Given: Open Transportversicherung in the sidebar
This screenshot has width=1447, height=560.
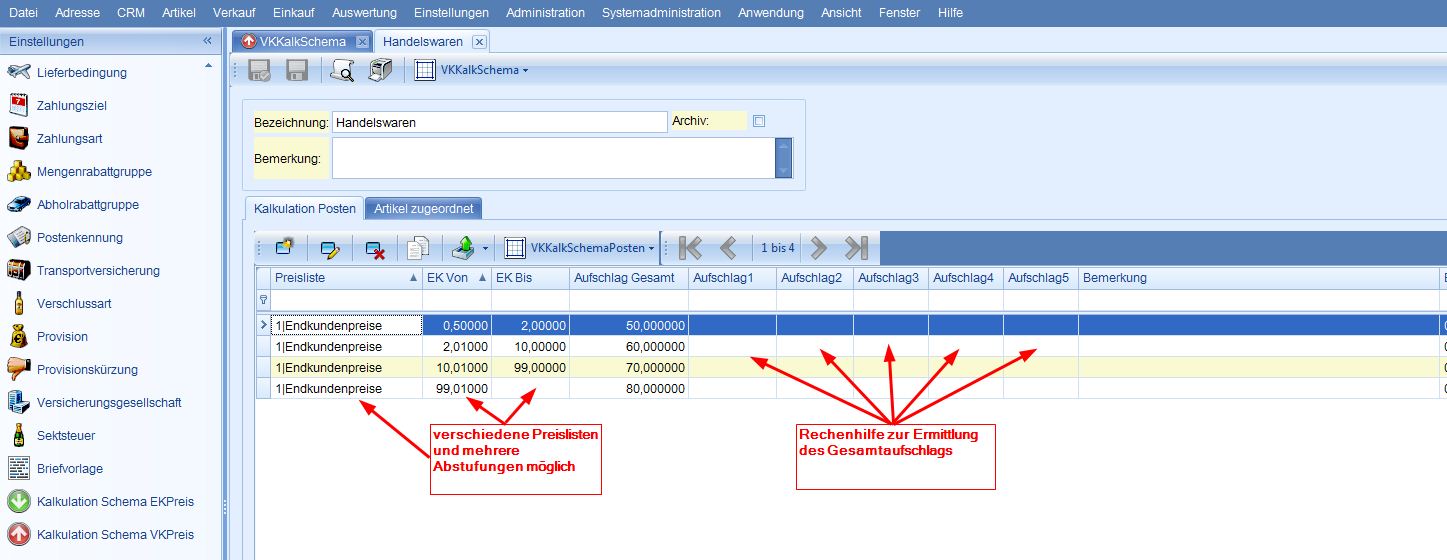Looking at the screenshot, I should [98, 271].
